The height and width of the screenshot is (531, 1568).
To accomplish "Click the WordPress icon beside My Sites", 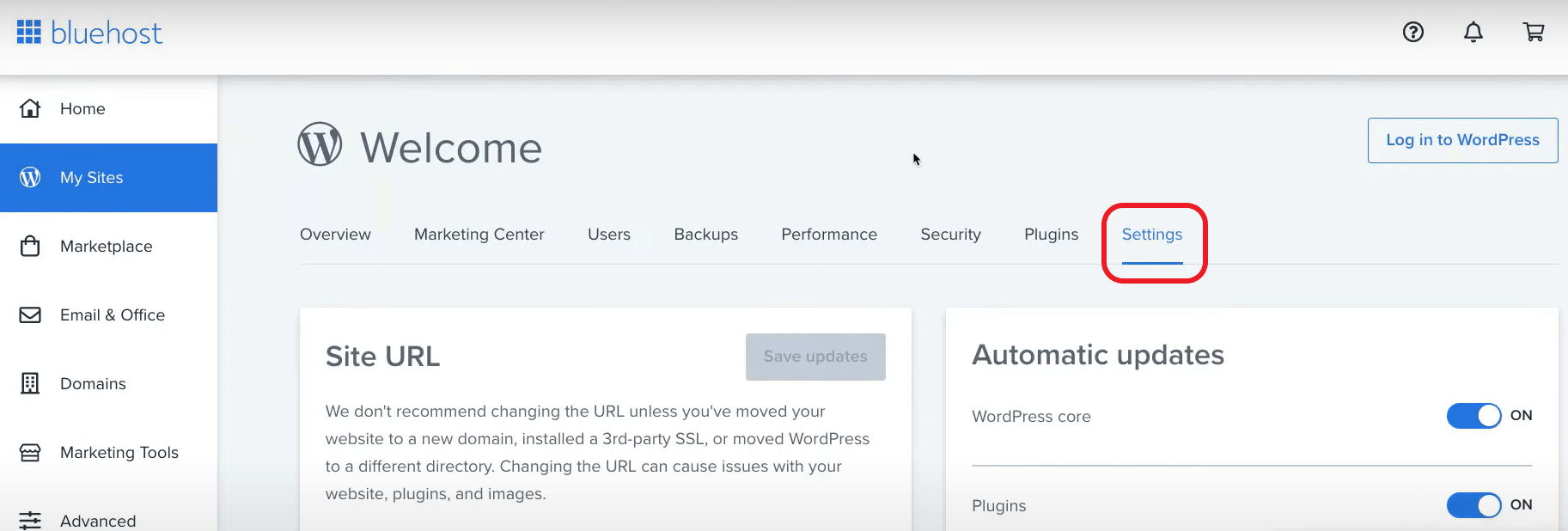I will (30, 177).
